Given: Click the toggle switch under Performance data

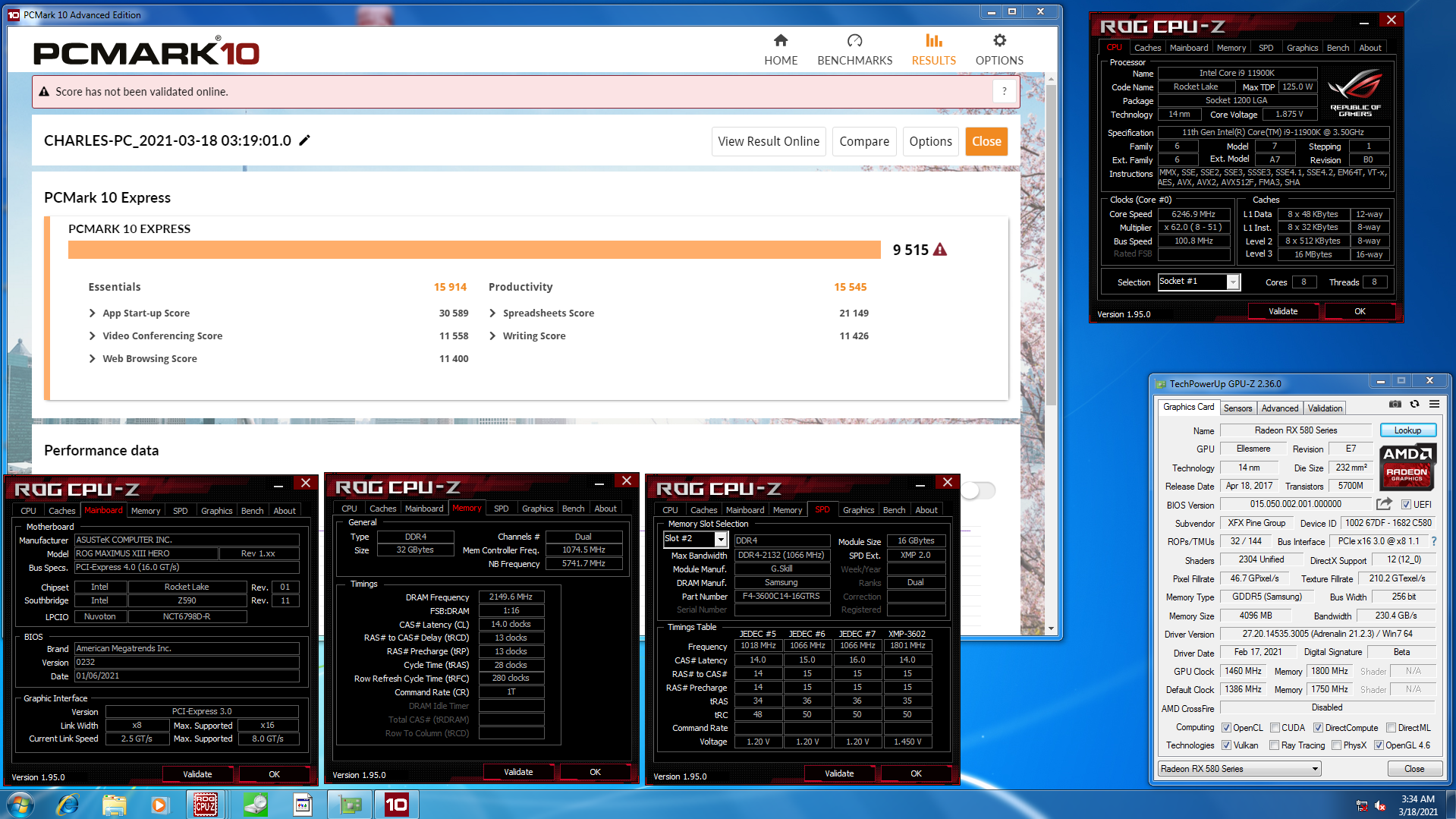Looking at the screenshot, I should 978,490.
